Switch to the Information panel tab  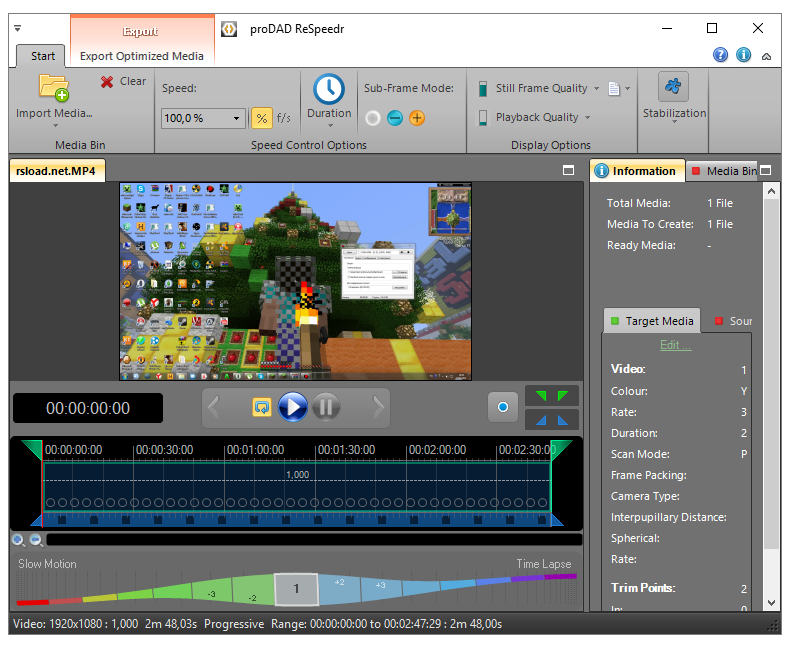637,171
